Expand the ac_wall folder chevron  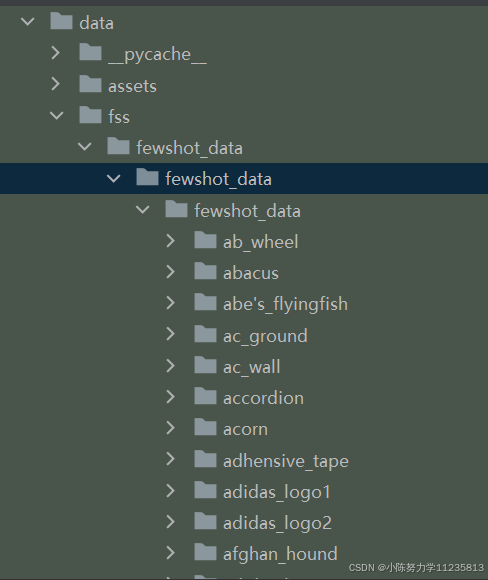[171, 366]
